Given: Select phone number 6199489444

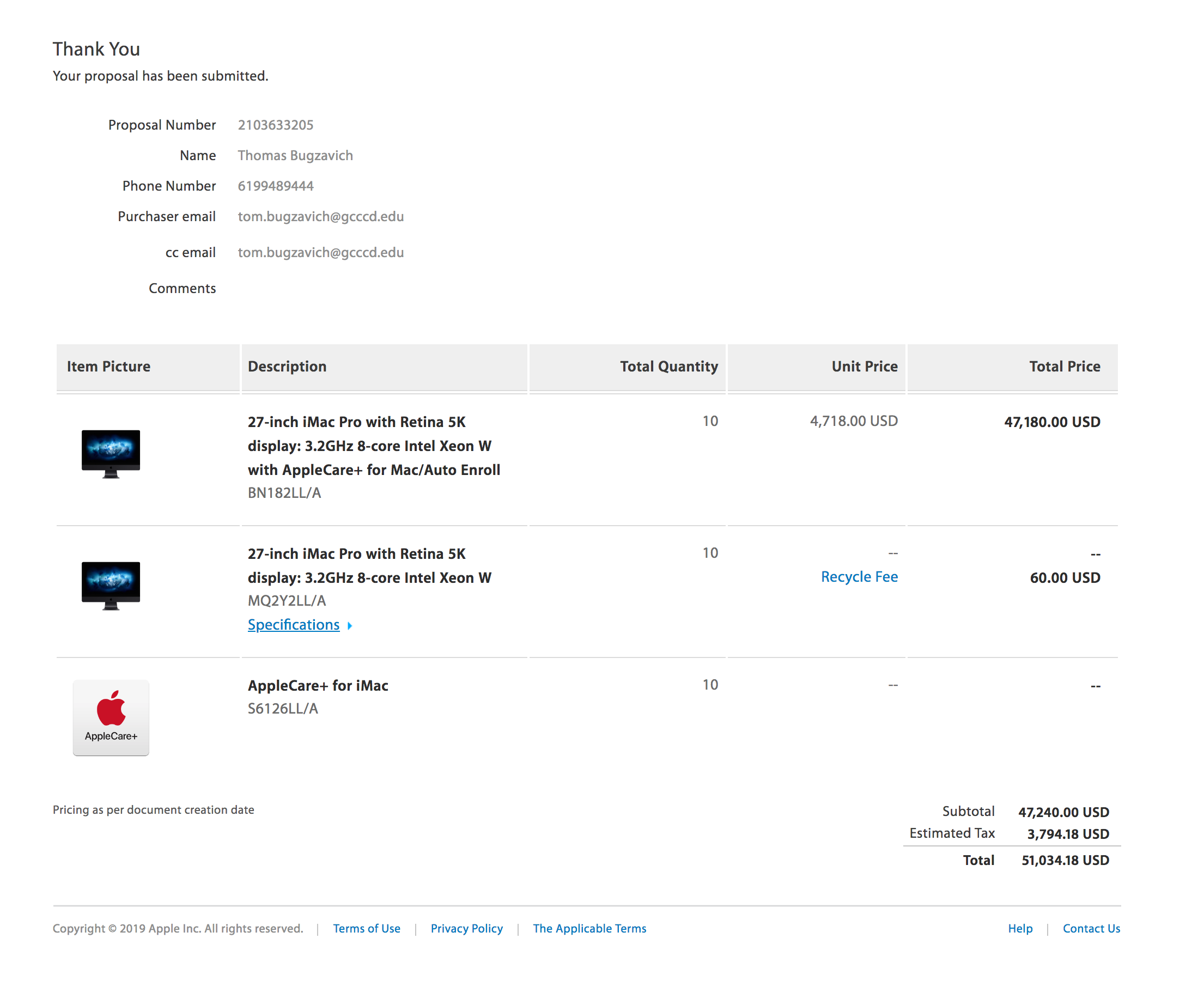Looking at the screenshot, I should click(x=275, y=186).
